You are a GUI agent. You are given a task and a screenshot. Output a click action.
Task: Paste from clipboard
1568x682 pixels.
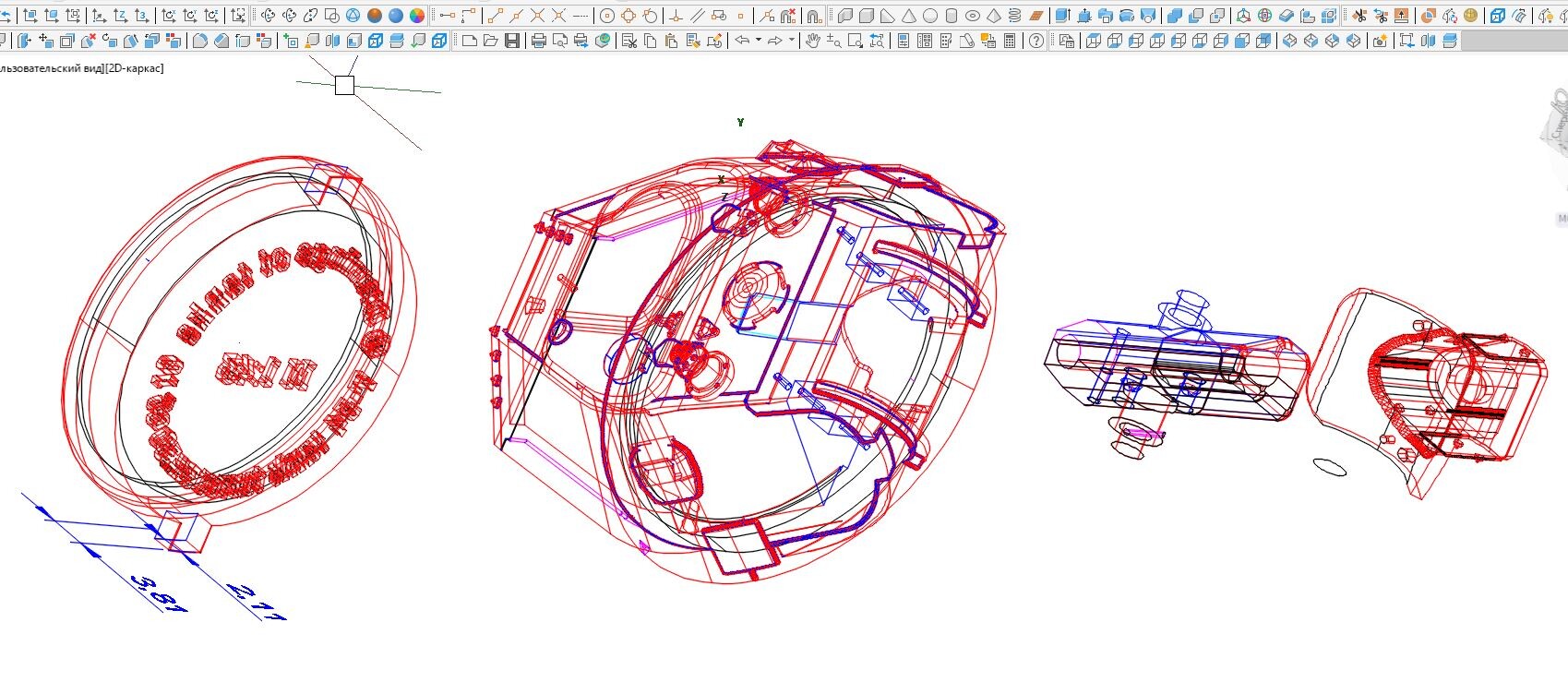pyautogui.click(x=671, y=41)
